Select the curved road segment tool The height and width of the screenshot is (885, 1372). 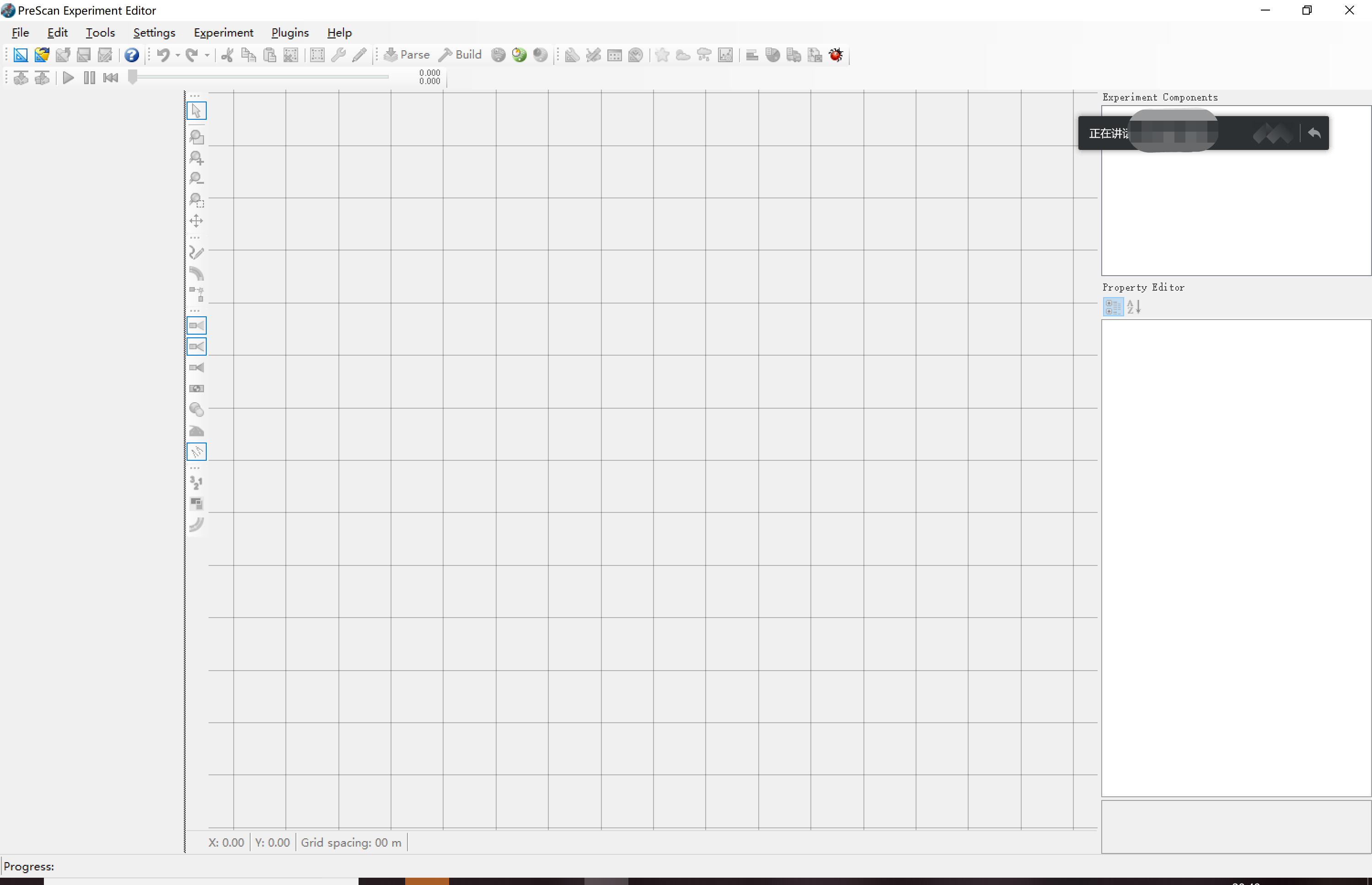197,273
